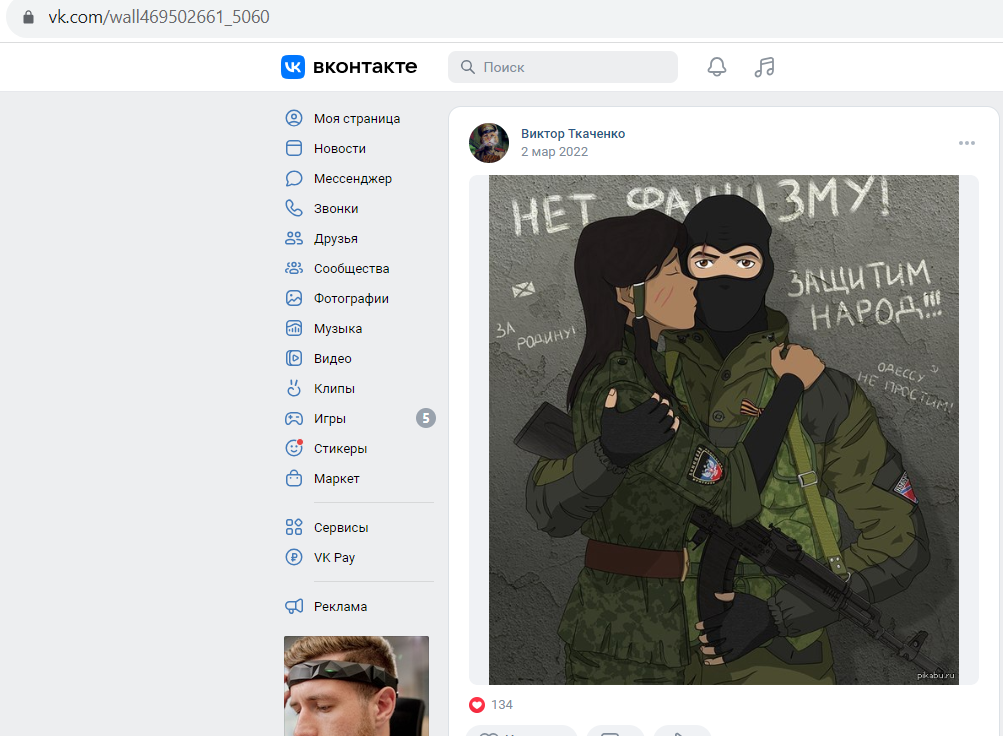Open Фотографии section link
1003x736 pixels.
(x=351, y=299)
